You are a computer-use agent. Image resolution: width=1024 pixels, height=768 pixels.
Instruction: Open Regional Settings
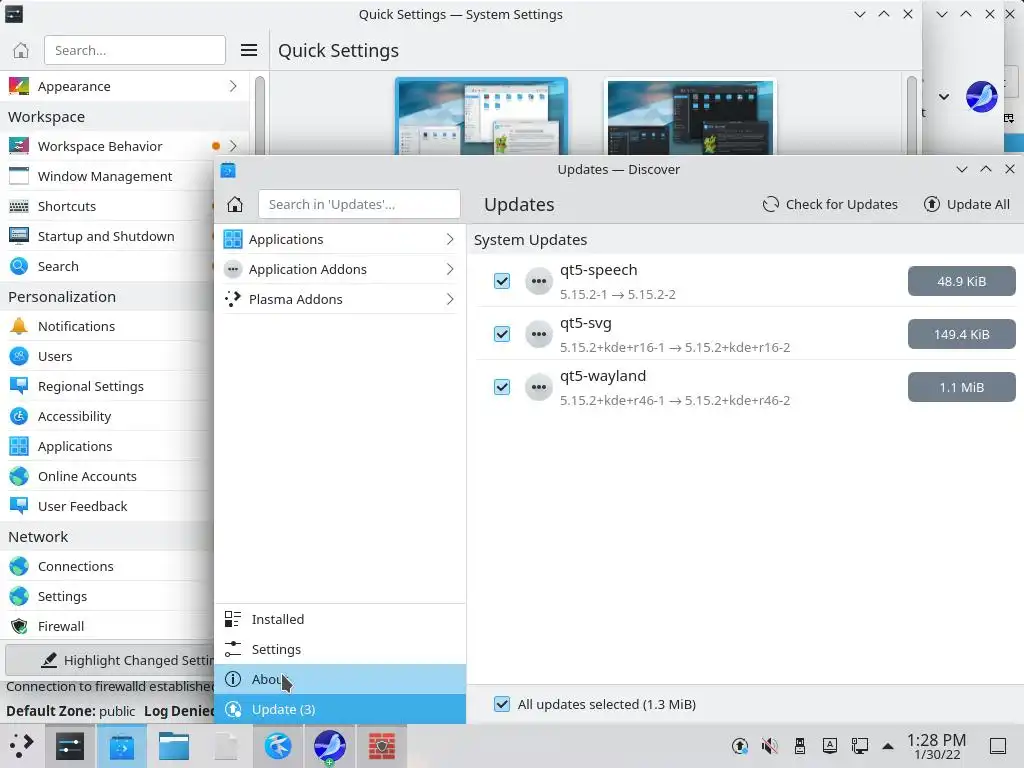pyautogui.click(x=108, y=387)
